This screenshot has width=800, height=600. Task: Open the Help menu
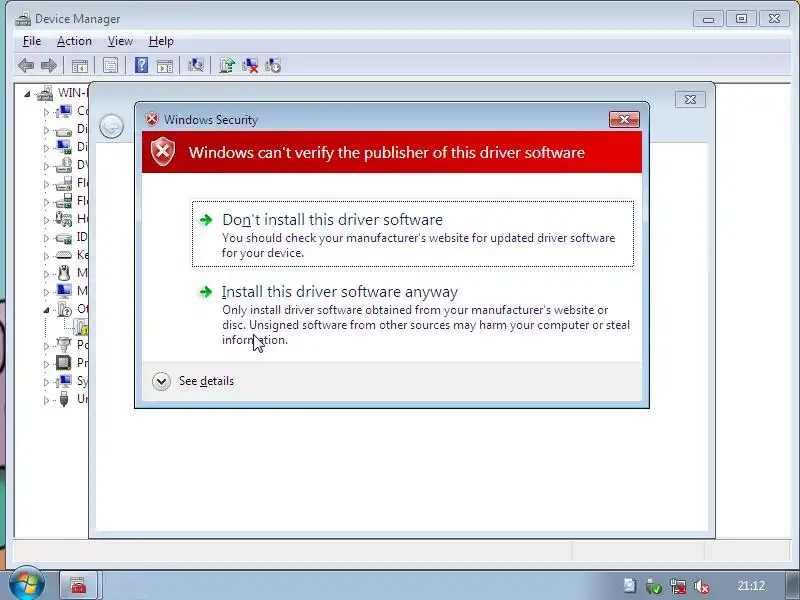[161, 41]
